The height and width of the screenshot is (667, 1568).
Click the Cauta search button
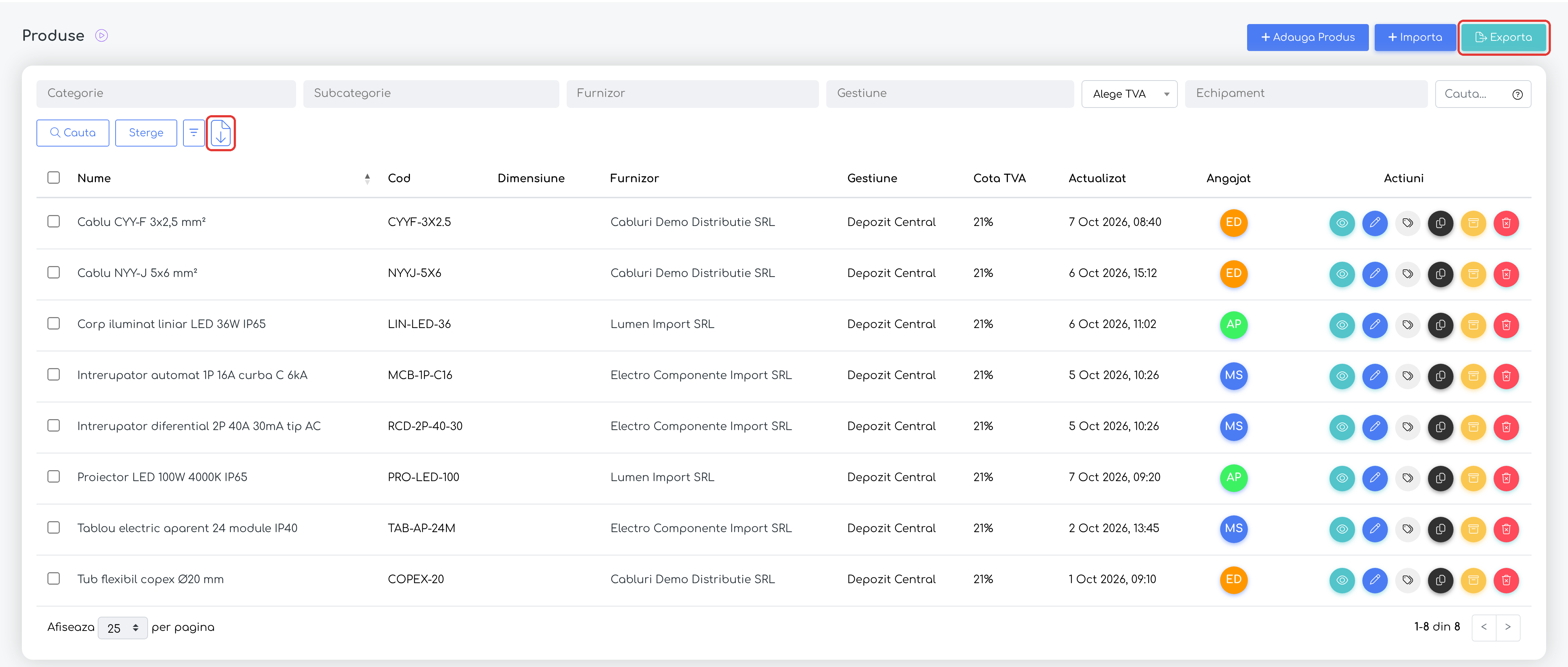click(73, 133)
